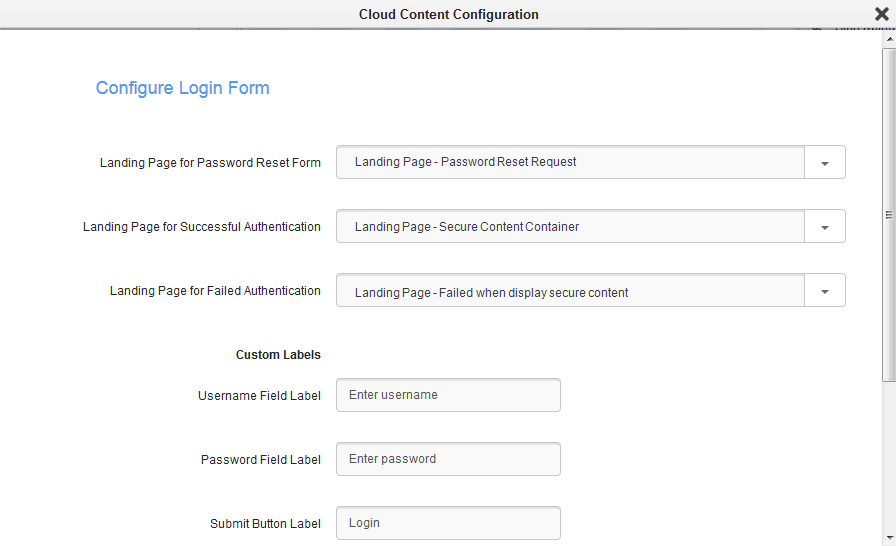Click the 'Custom Labels' section heading

[x=278, y=355]
